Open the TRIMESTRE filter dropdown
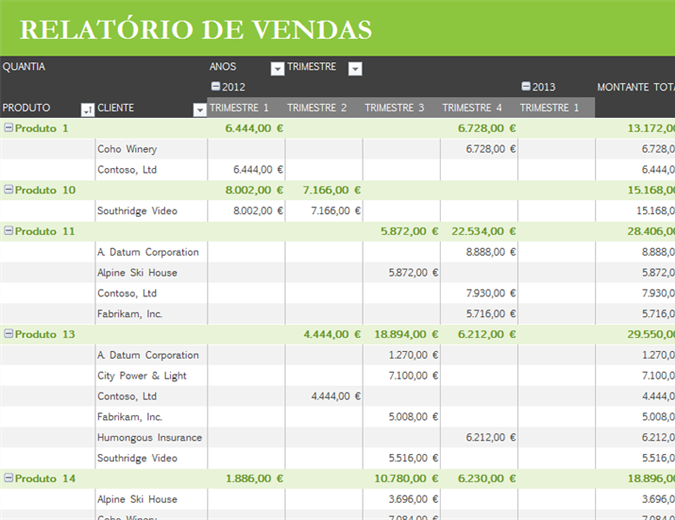The image size is (675, 520). [355, 68]
